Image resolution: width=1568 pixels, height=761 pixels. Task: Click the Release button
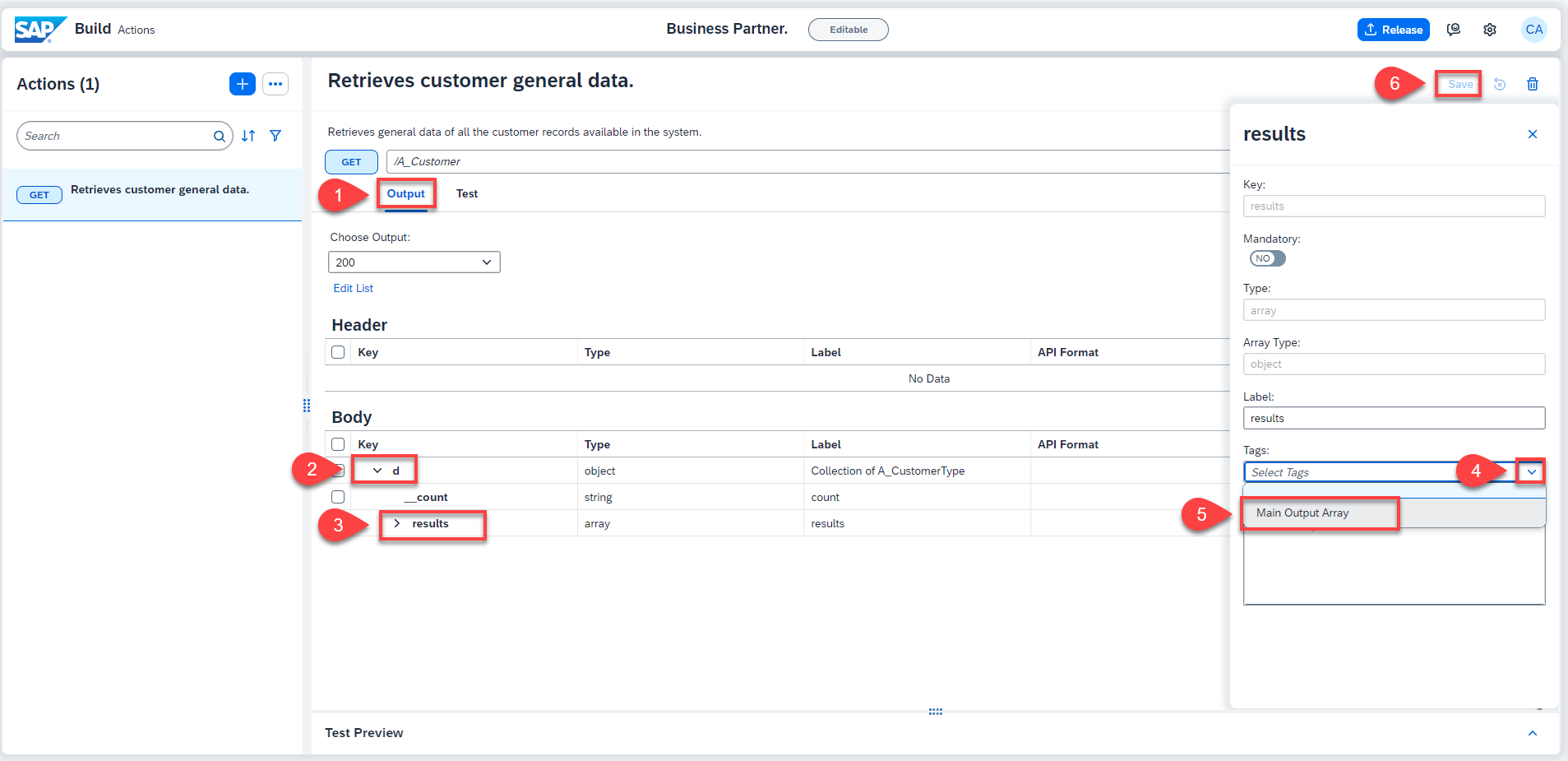(1394, 30)
